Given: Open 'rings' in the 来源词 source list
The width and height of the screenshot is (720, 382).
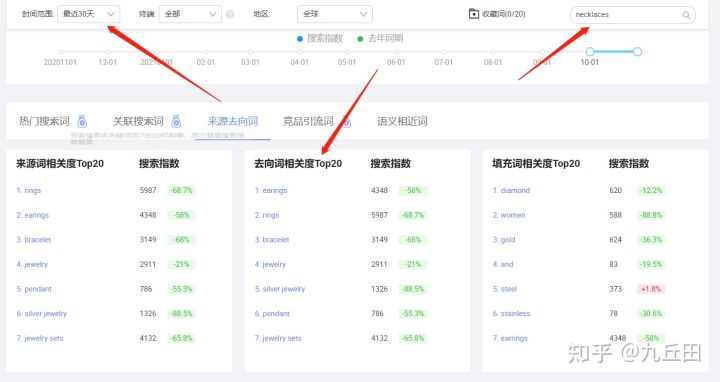Looking at the screenshot, I should (x=29, y=190).
